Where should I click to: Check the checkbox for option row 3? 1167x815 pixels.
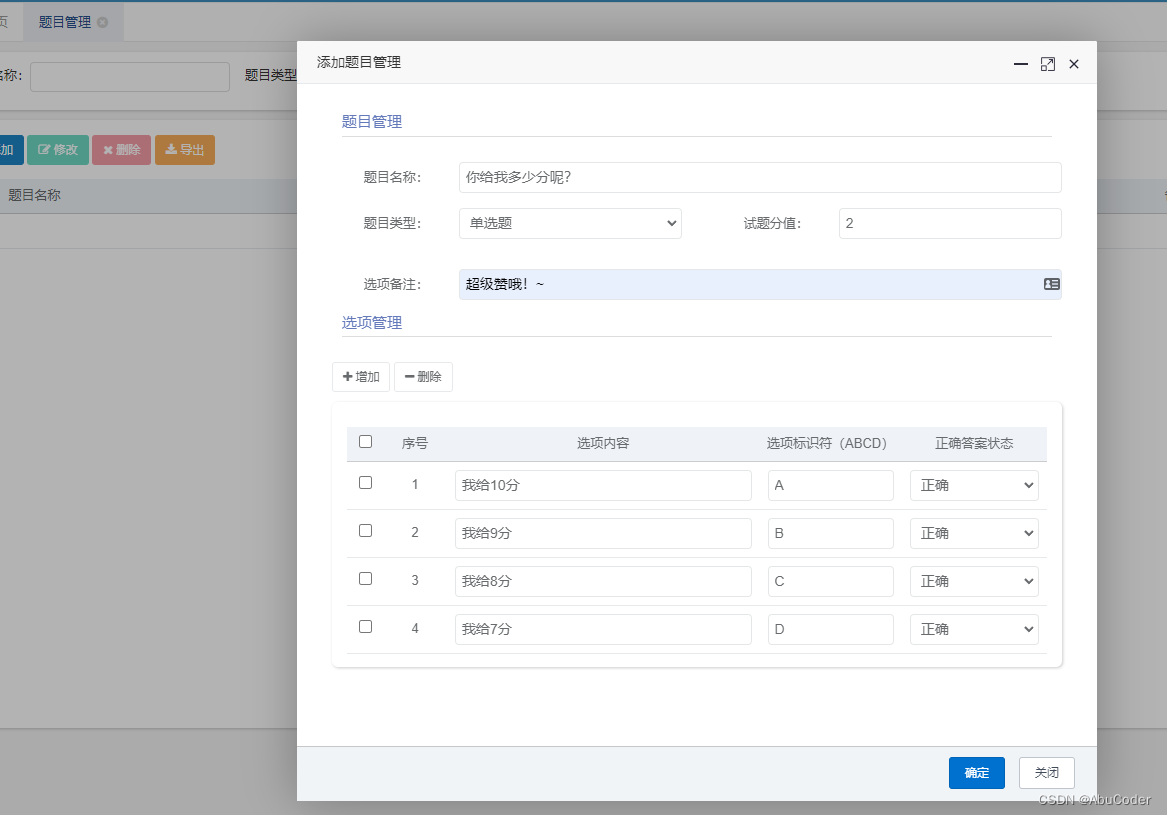pyautogui.click(x=365, y=578)
